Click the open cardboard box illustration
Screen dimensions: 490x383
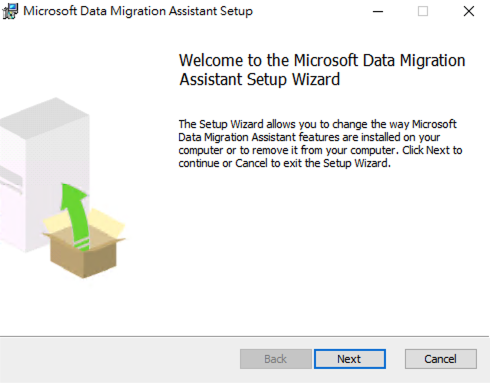click(84, 244)
